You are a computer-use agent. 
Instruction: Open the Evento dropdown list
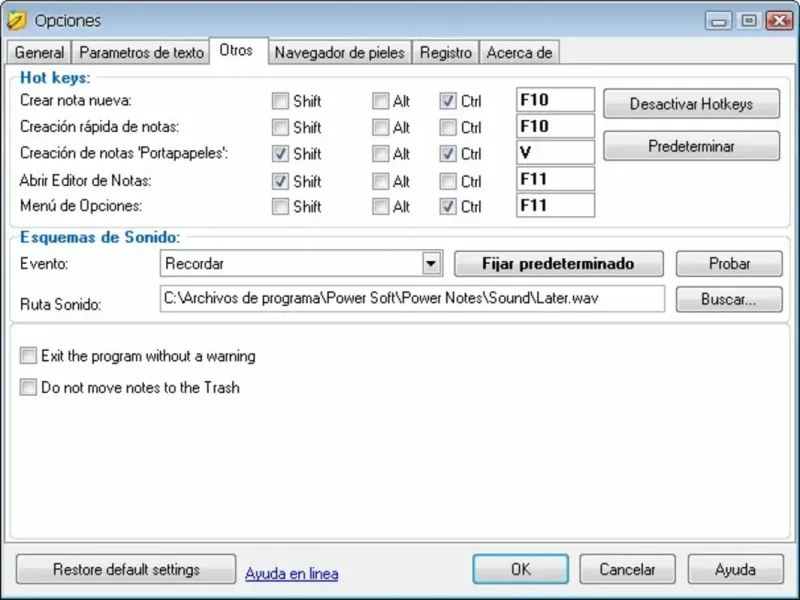click(432, 264)
